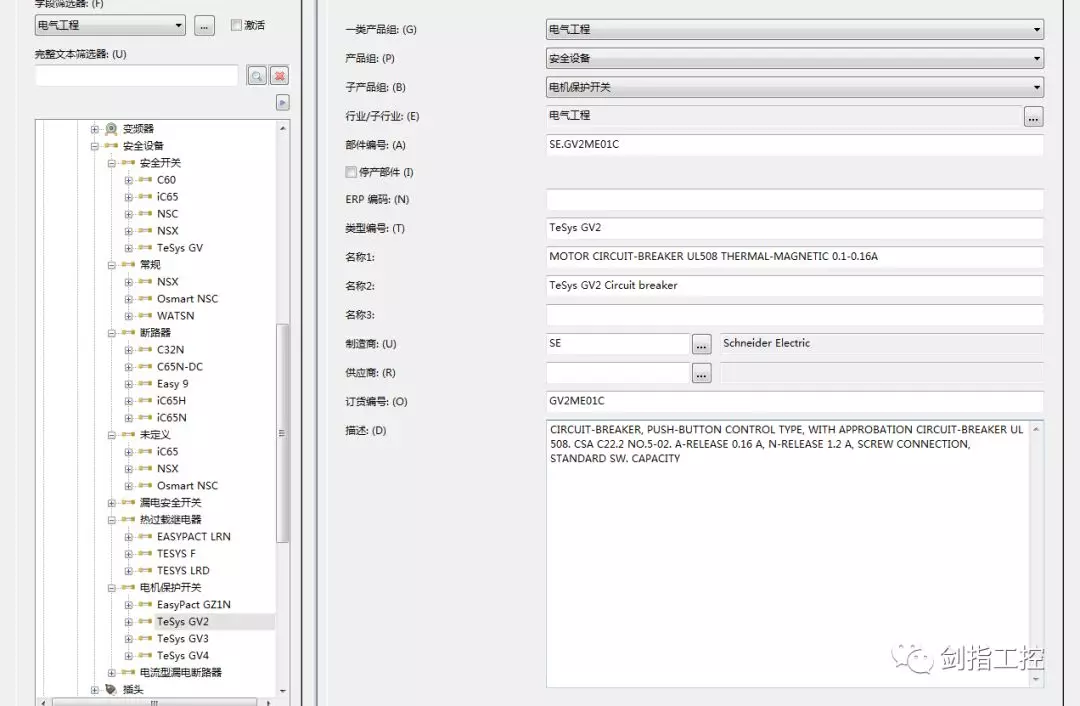Click the ellipsis button beside 供应商 field
This screenshot has height=706, width=1080.
click(701, 373)
